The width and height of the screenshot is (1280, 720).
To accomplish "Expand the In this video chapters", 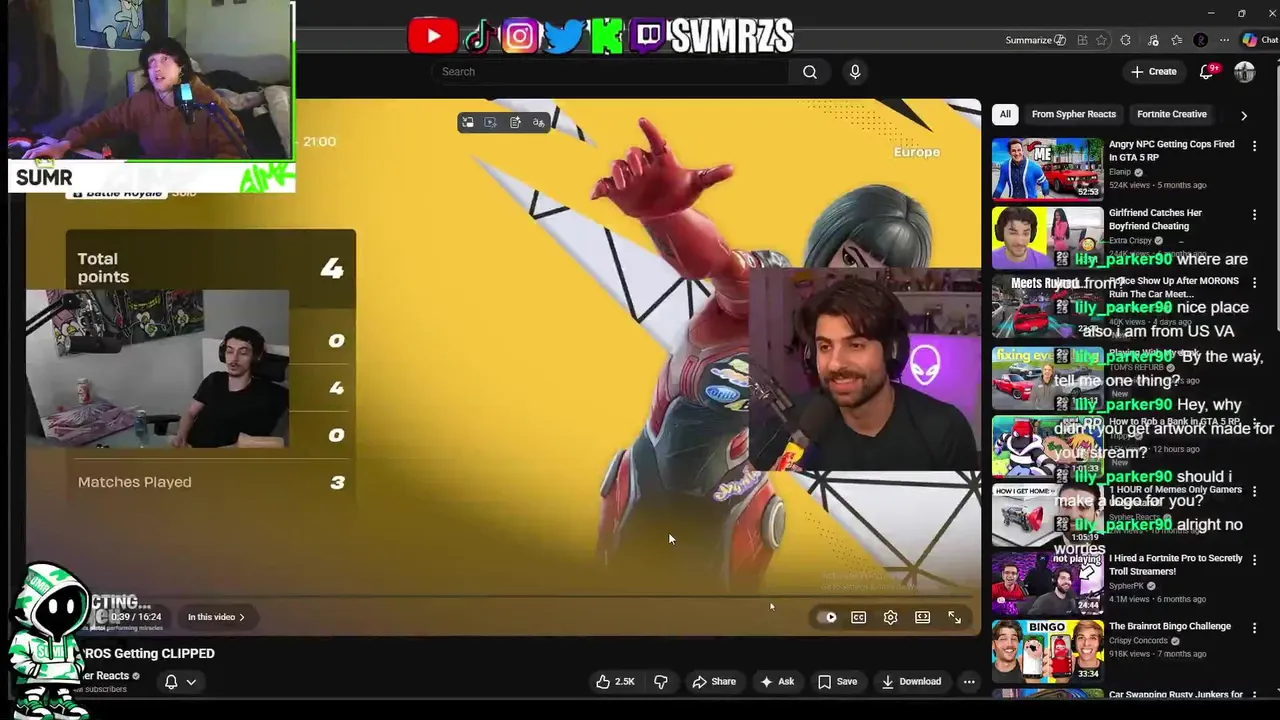I will pyautogui.click(x=216, y=617).
